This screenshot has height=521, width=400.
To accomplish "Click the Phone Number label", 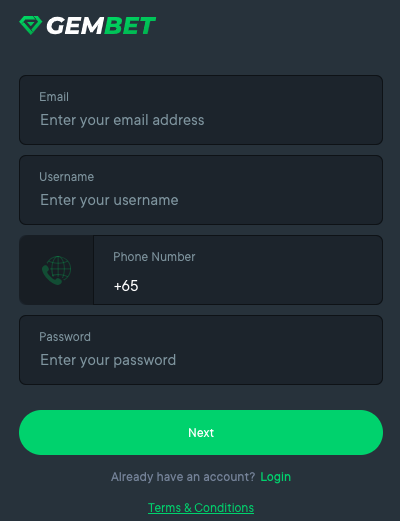I will pyautogui.click(x=154, y=257).
